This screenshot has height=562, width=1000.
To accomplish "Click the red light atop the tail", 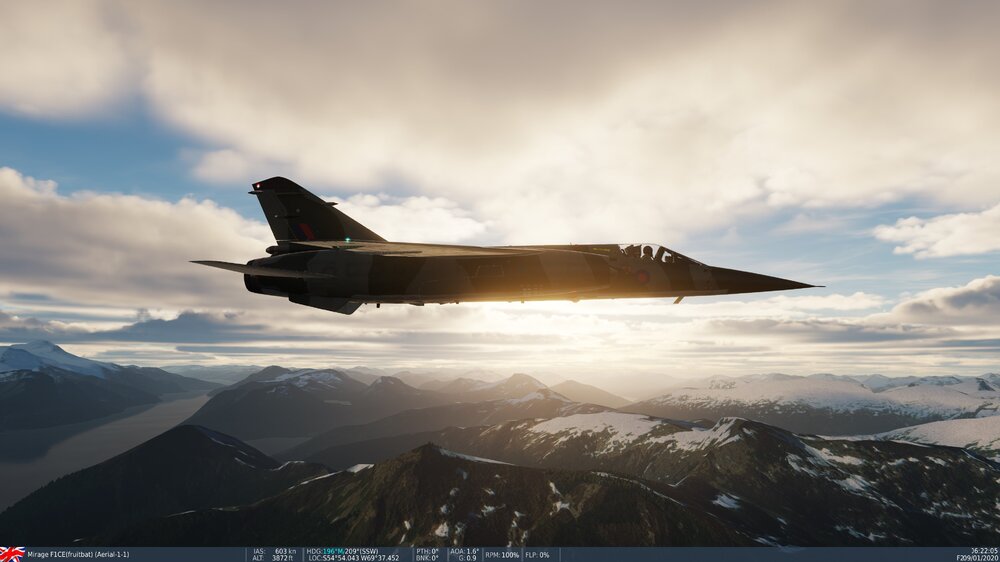I will tap(257, 186).
